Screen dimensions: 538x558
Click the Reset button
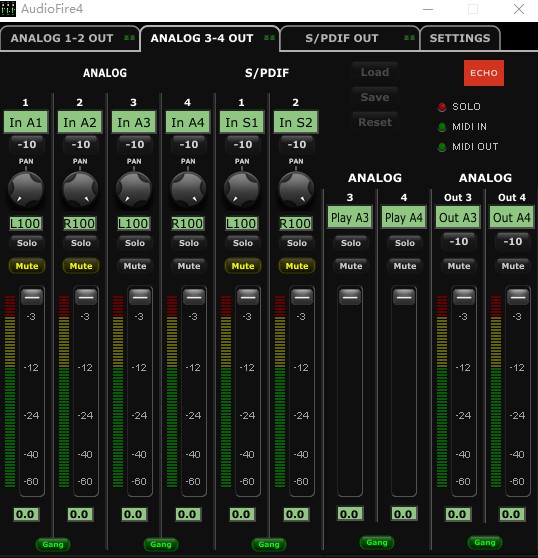click(375, 122)
